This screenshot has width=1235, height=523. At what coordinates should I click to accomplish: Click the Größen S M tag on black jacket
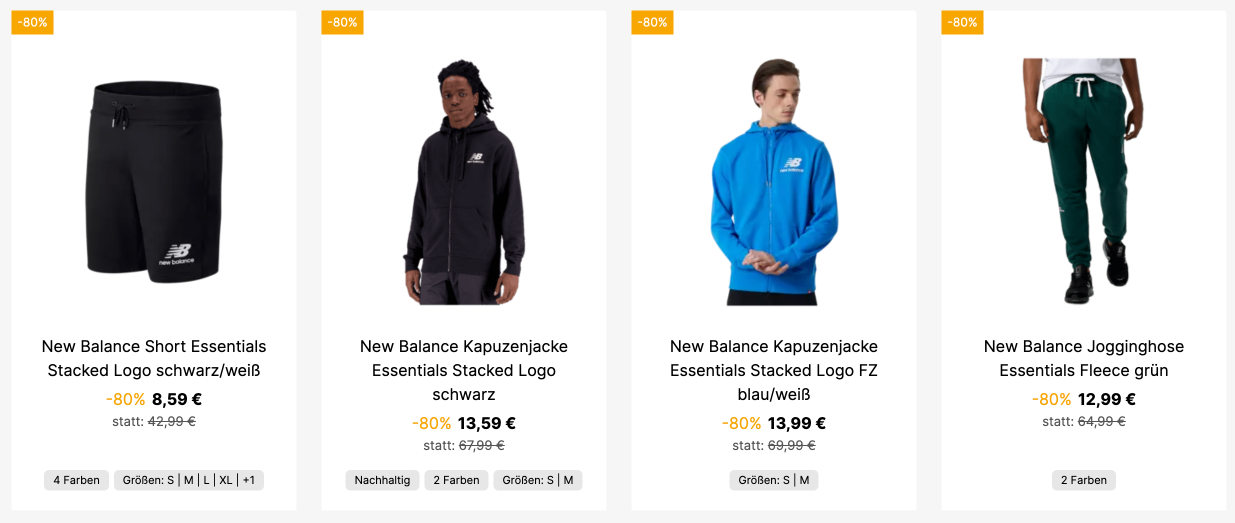coord(538,480)
